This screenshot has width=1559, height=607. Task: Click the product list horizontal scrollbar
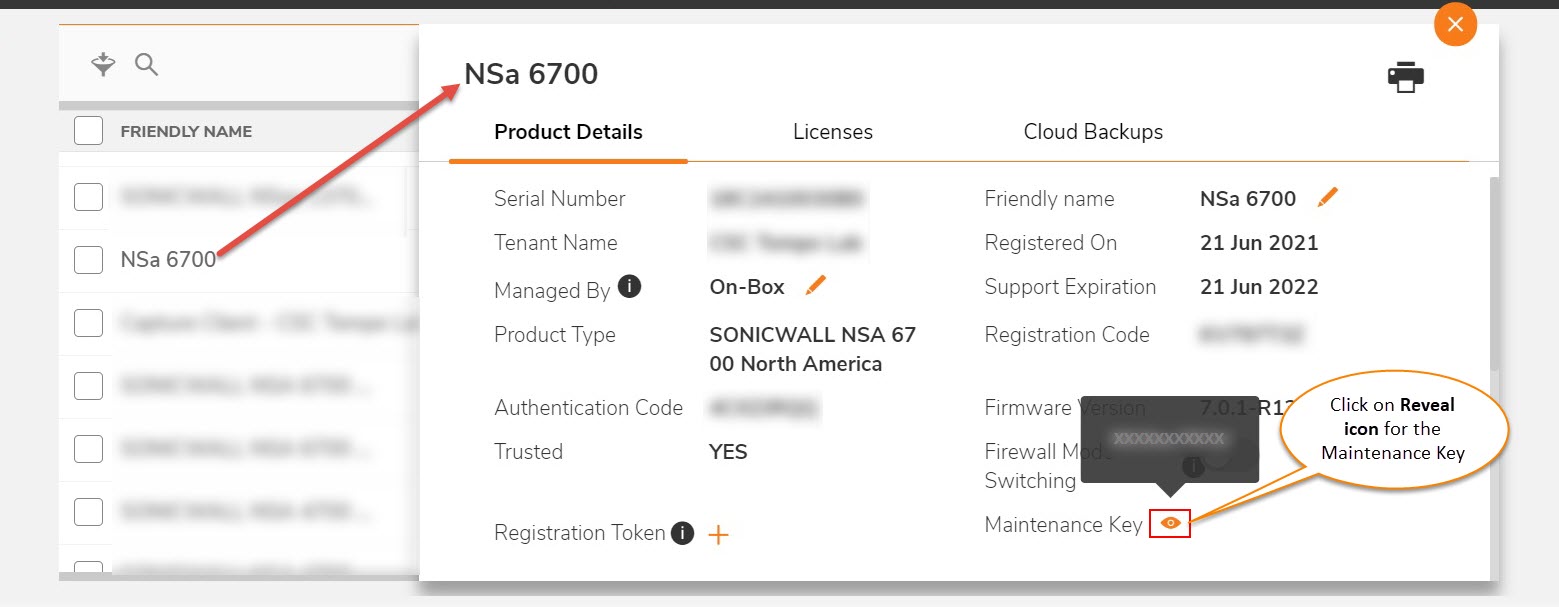(x=238, y=576)
